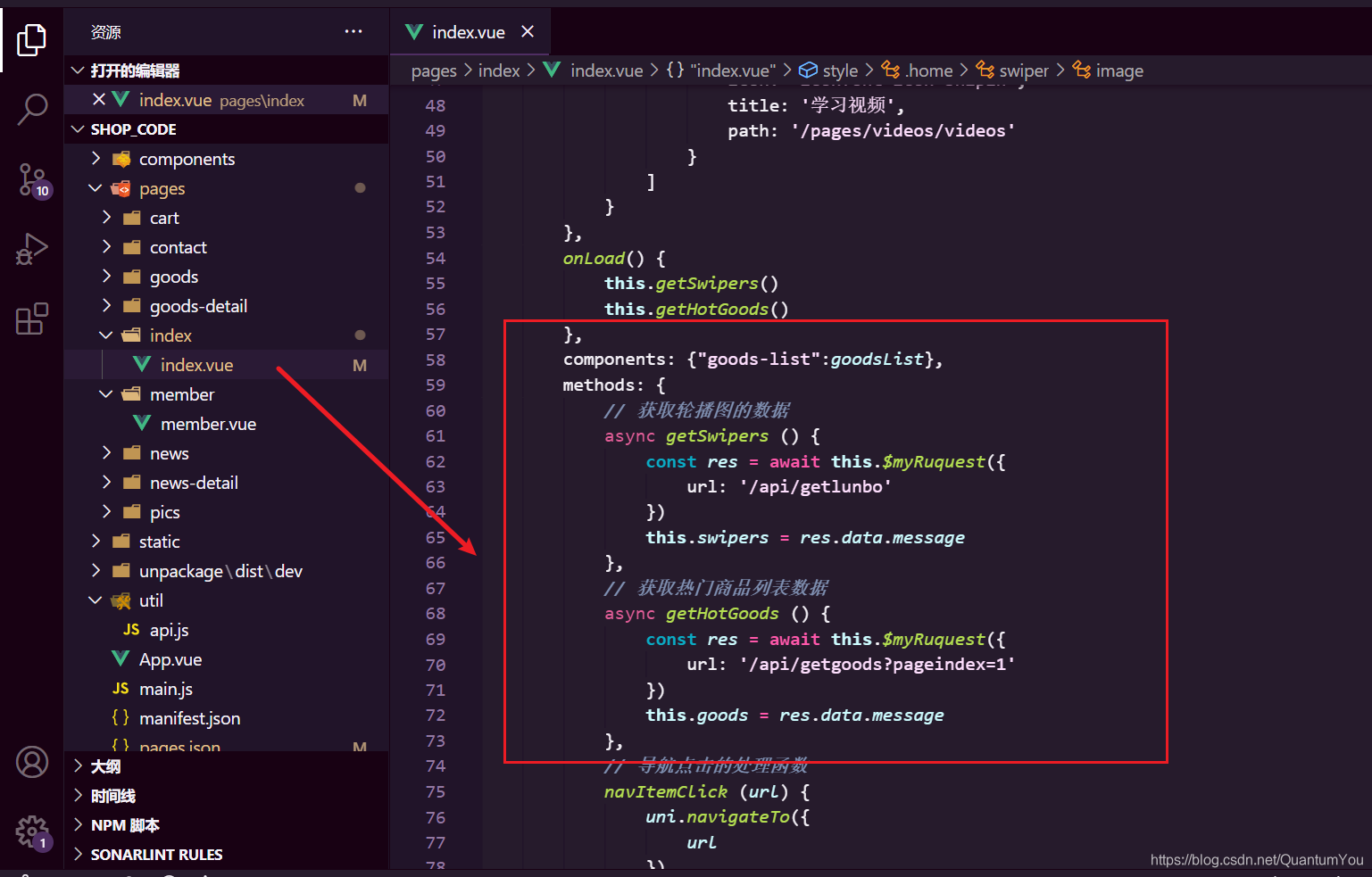1372x877 pixels.
Task: Collapse the index folder
Action: point(227,335)
